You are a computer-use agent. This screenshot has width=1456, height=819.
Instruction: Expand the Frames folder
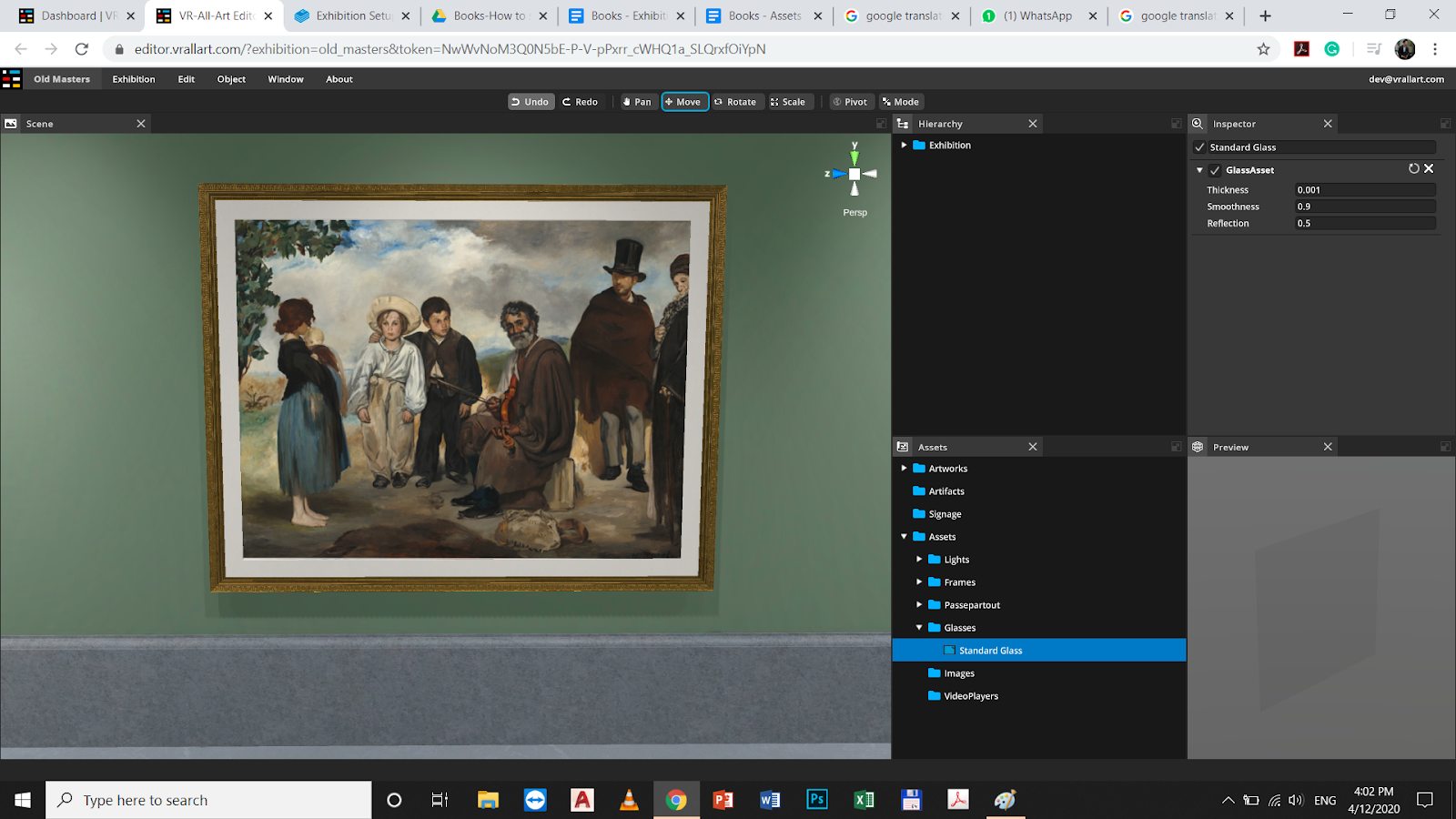point(919,582)
